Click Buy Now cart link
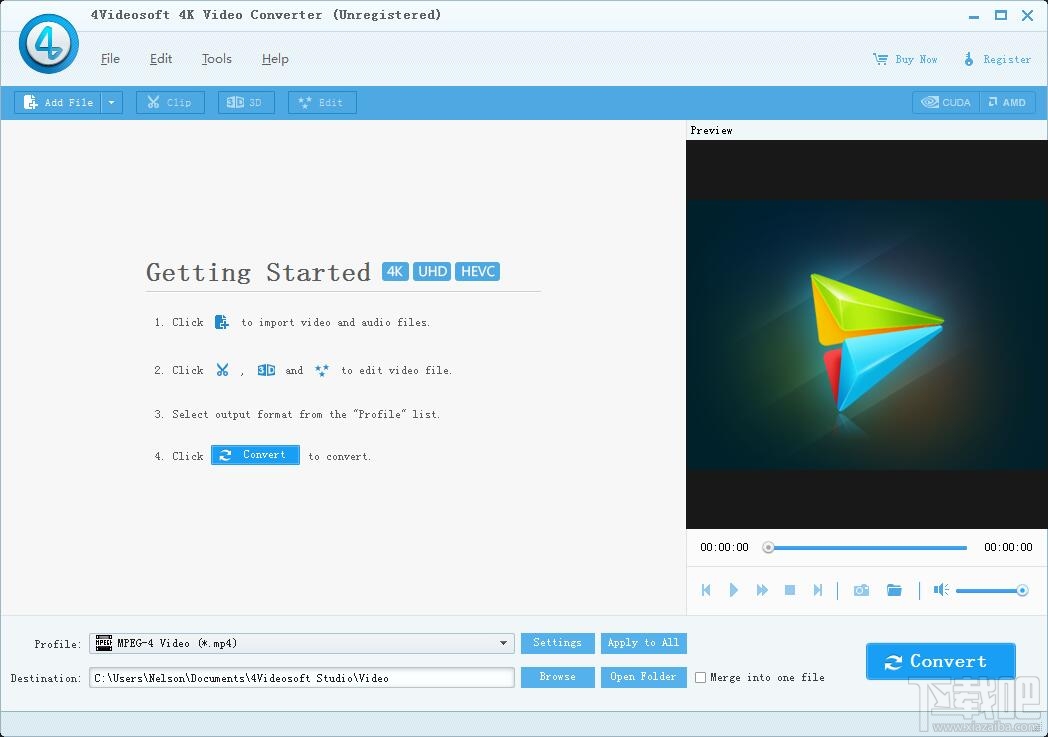The image size is (1048, 737). (x=905, y=59)
